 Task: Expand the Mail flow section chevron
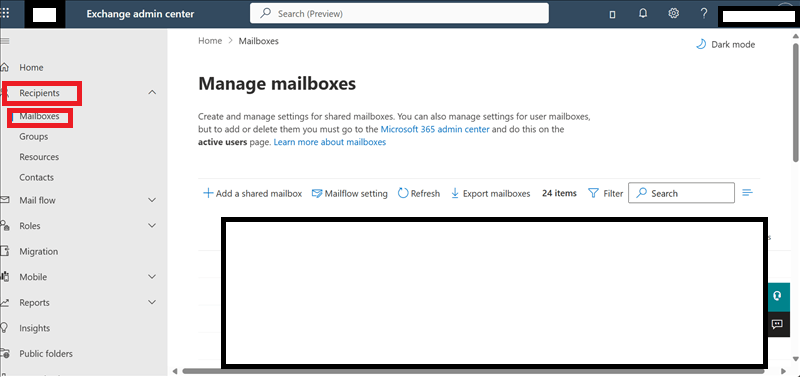click(x=152, y=200)
